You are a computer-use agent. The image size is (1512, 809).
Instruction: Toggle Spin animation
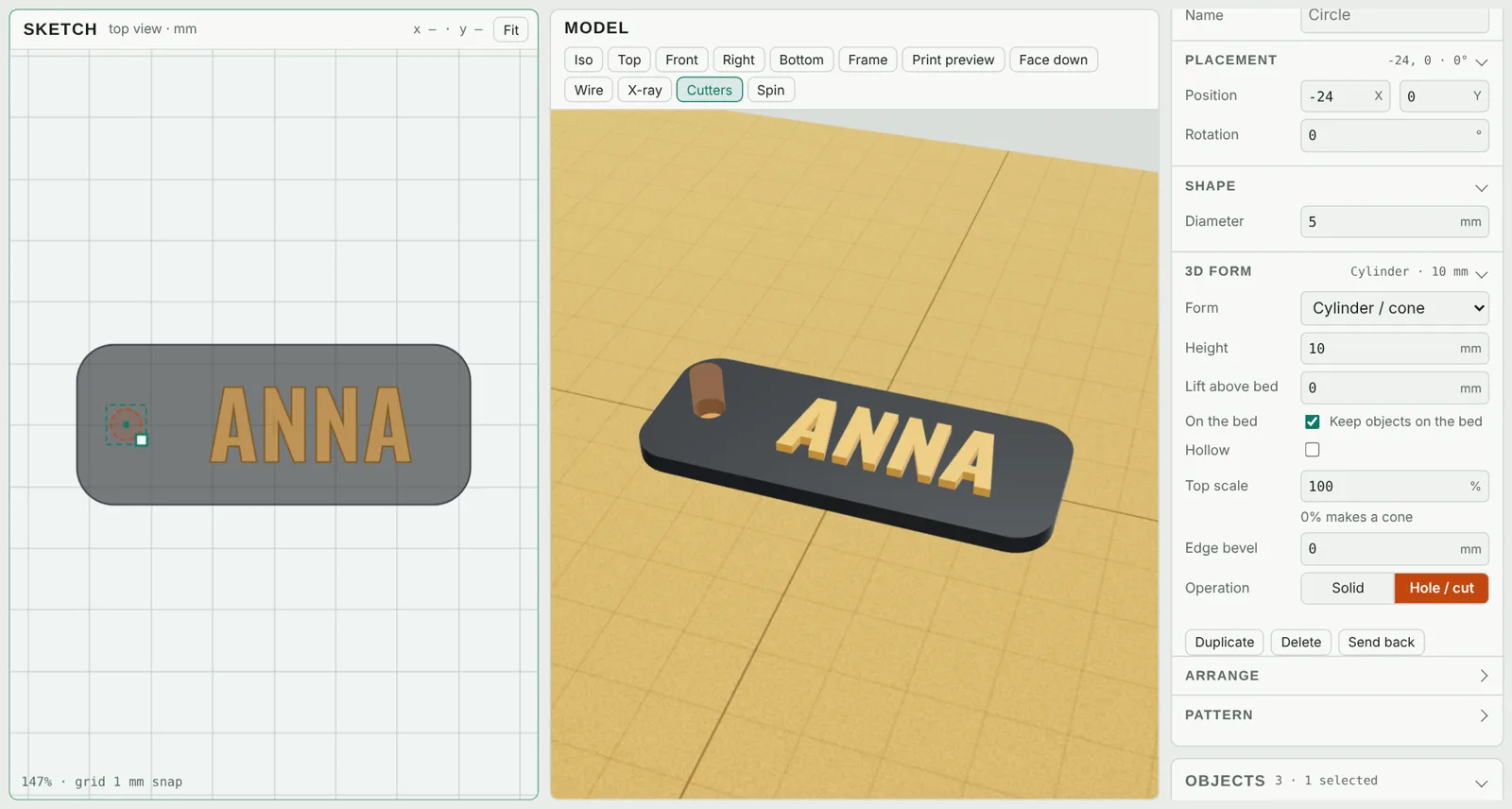click(770, 90)
